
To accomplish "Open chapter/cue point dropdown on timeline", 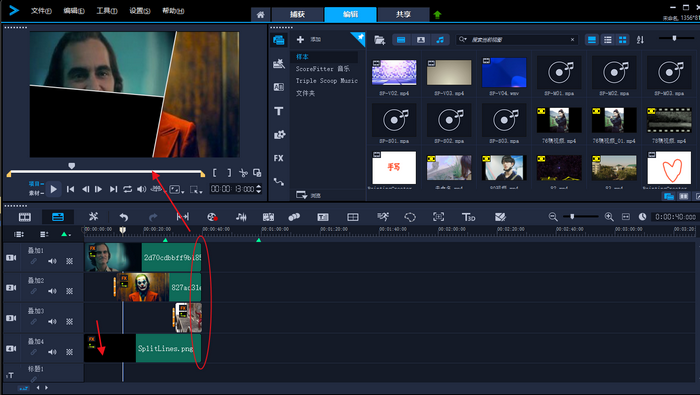I will pos(66,234).
